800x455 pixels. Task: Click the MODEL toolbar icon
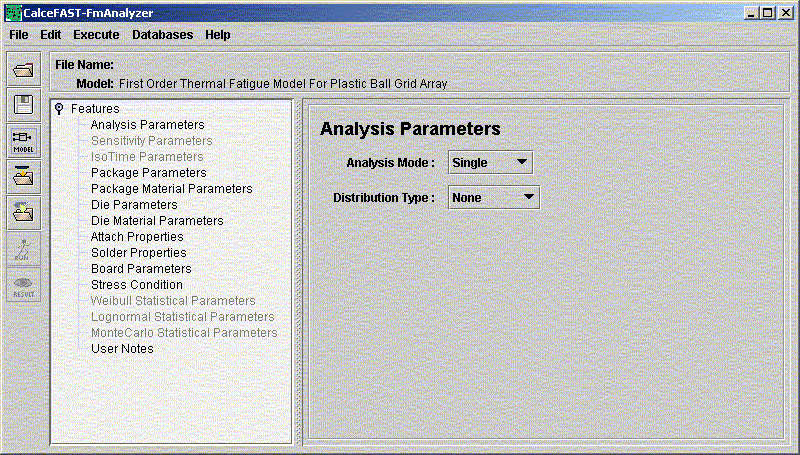pos(25,142)
